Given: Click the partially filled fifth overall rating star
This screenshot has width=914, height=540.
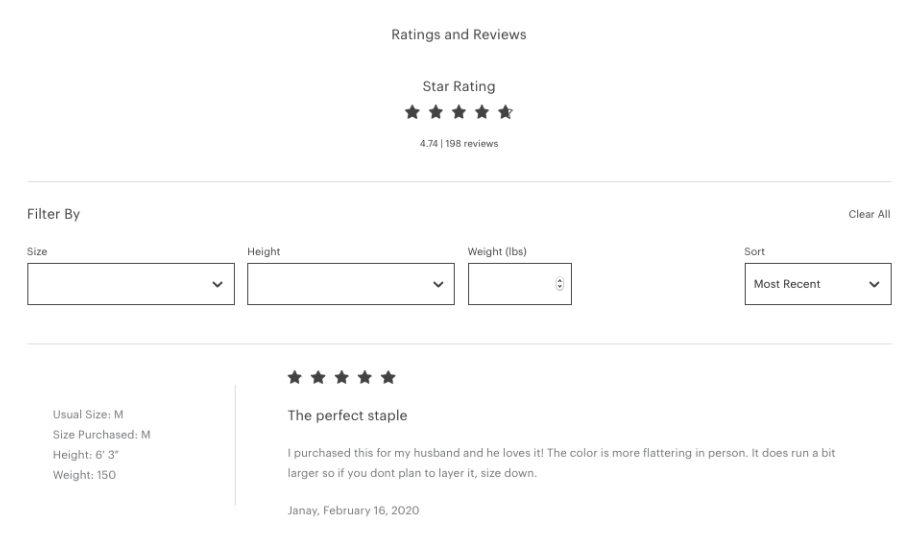Looking at the screenshot, I should 505,112.
